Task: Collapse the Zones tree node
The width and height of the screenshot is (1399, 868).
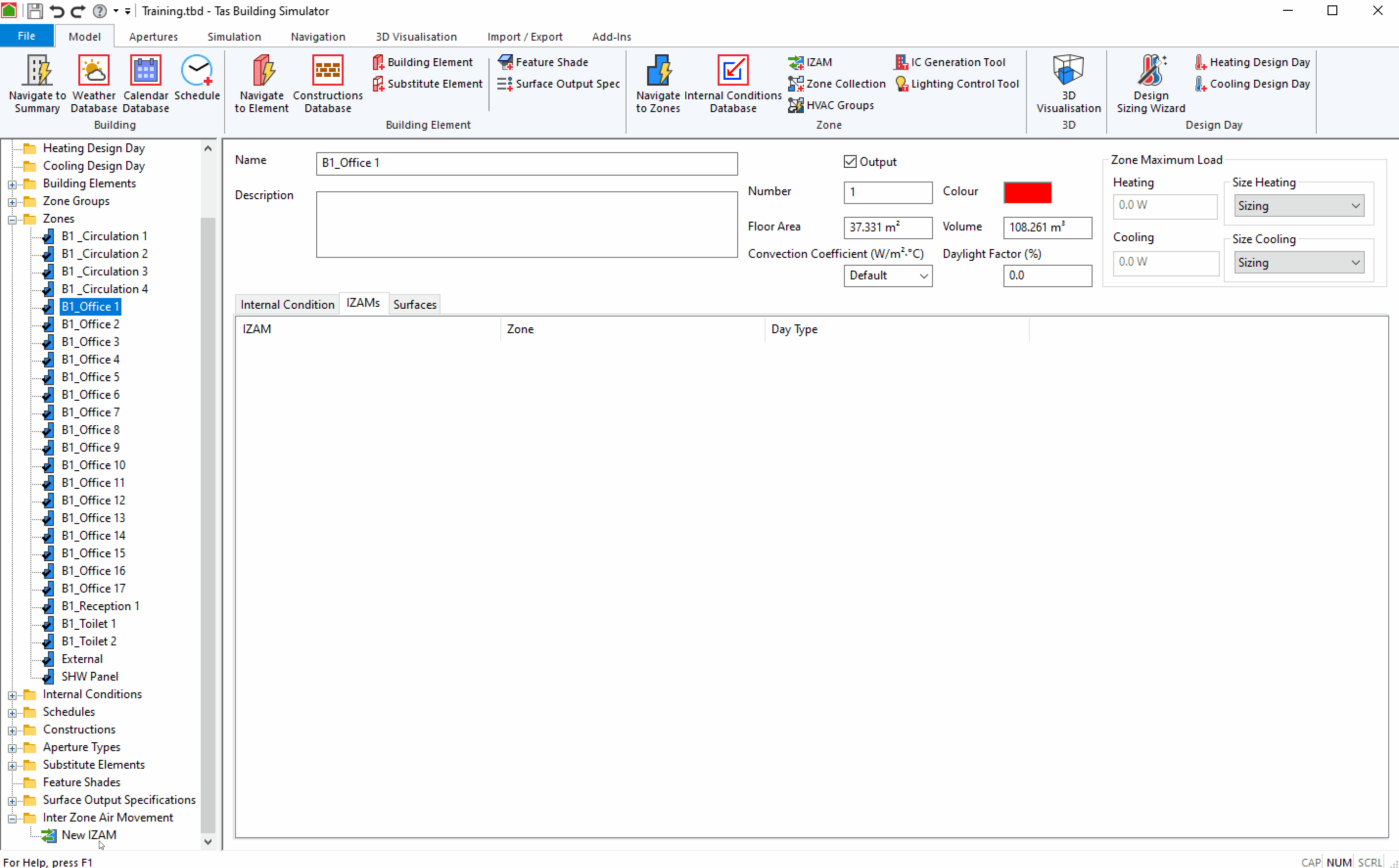Action: (x=12, y=220)
